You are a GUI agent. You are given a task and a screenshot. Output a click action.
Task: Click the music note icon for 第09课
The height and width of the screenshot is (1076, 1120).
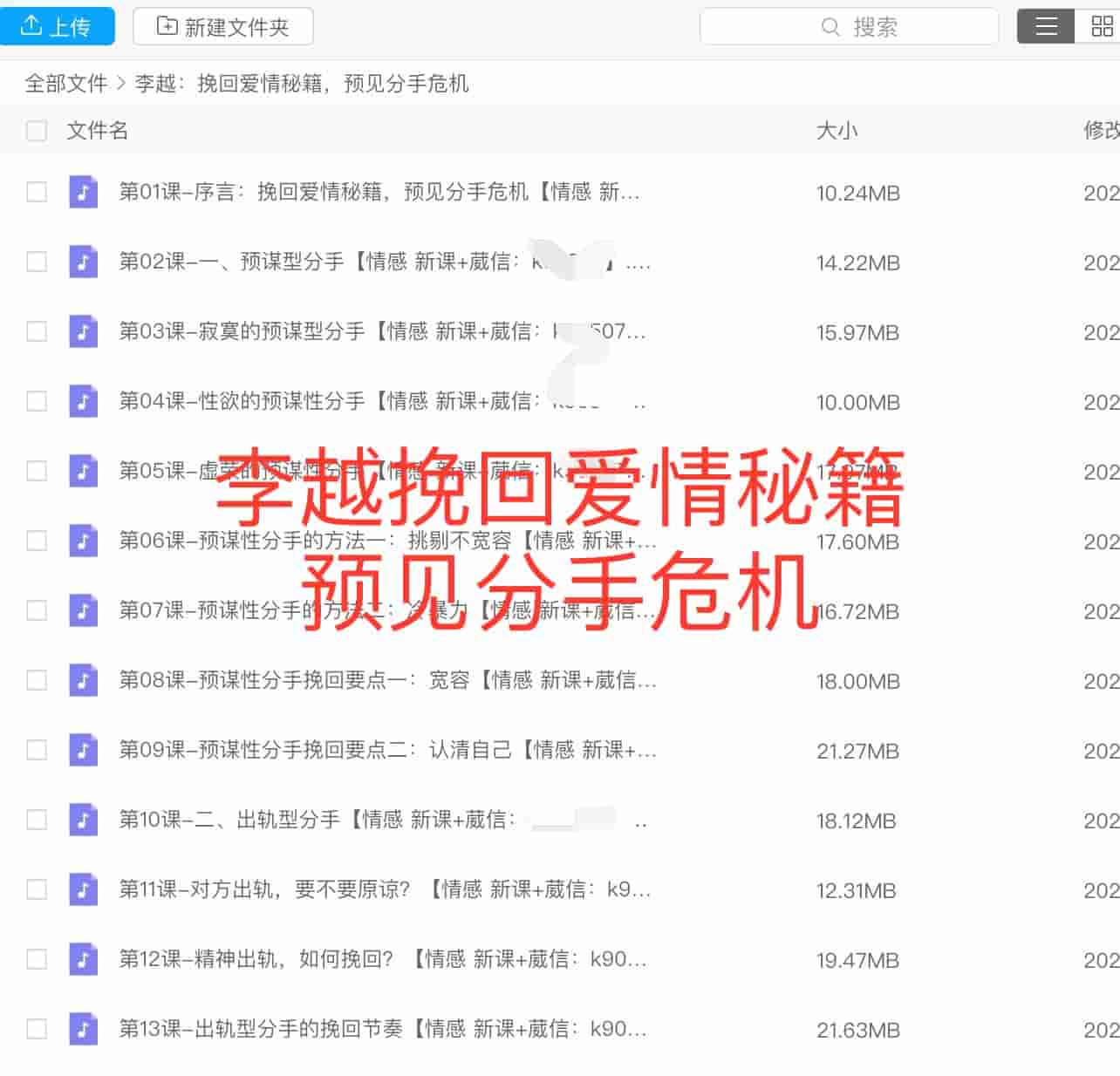83,750
